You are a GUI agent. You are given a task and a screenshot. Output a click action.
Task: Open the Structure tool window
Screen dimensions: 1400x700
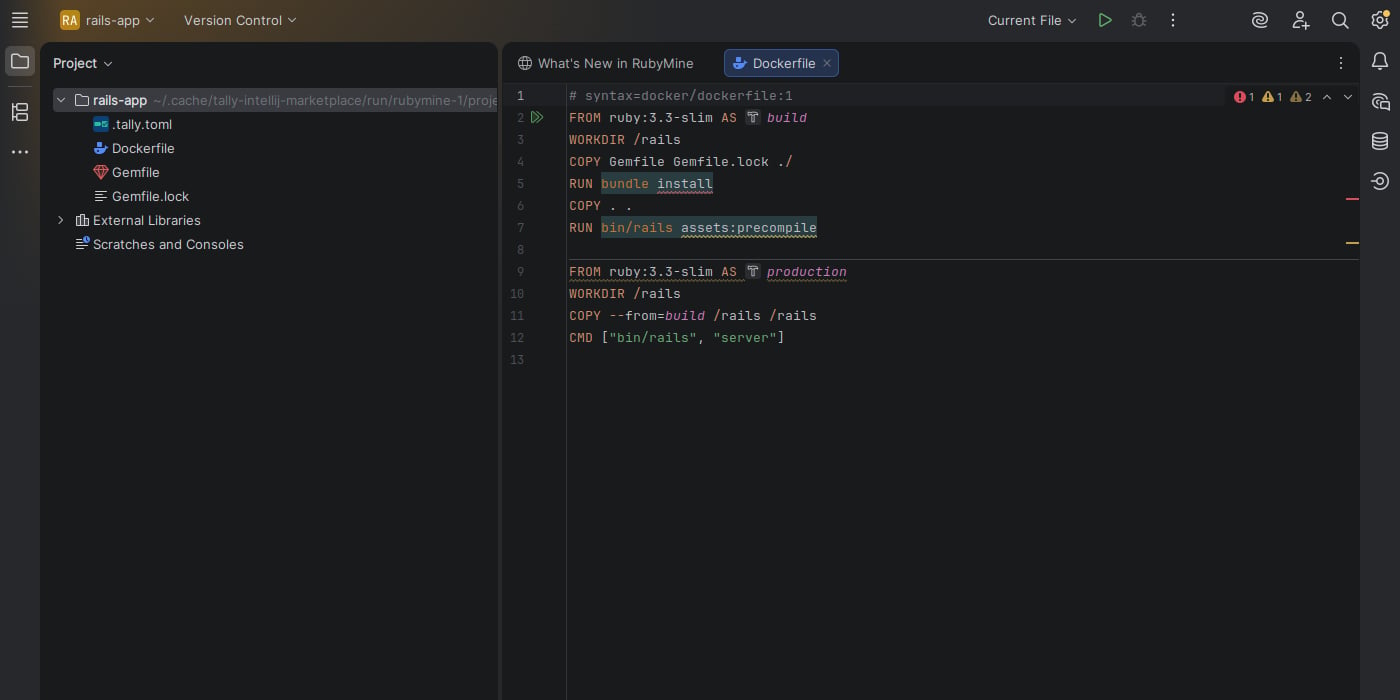tap(20, 112)
